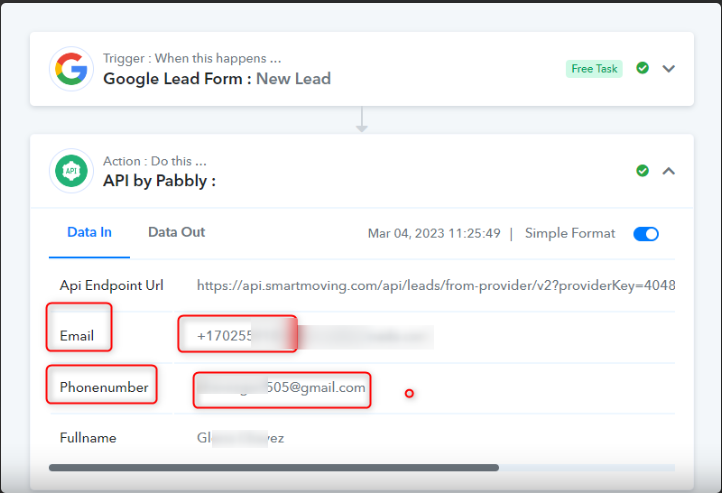Image resolution: width=722 pixels, height=493 pixels.
Task: Click the horizontal scrollbar thumb under the data table
Action: pos(274,468)
